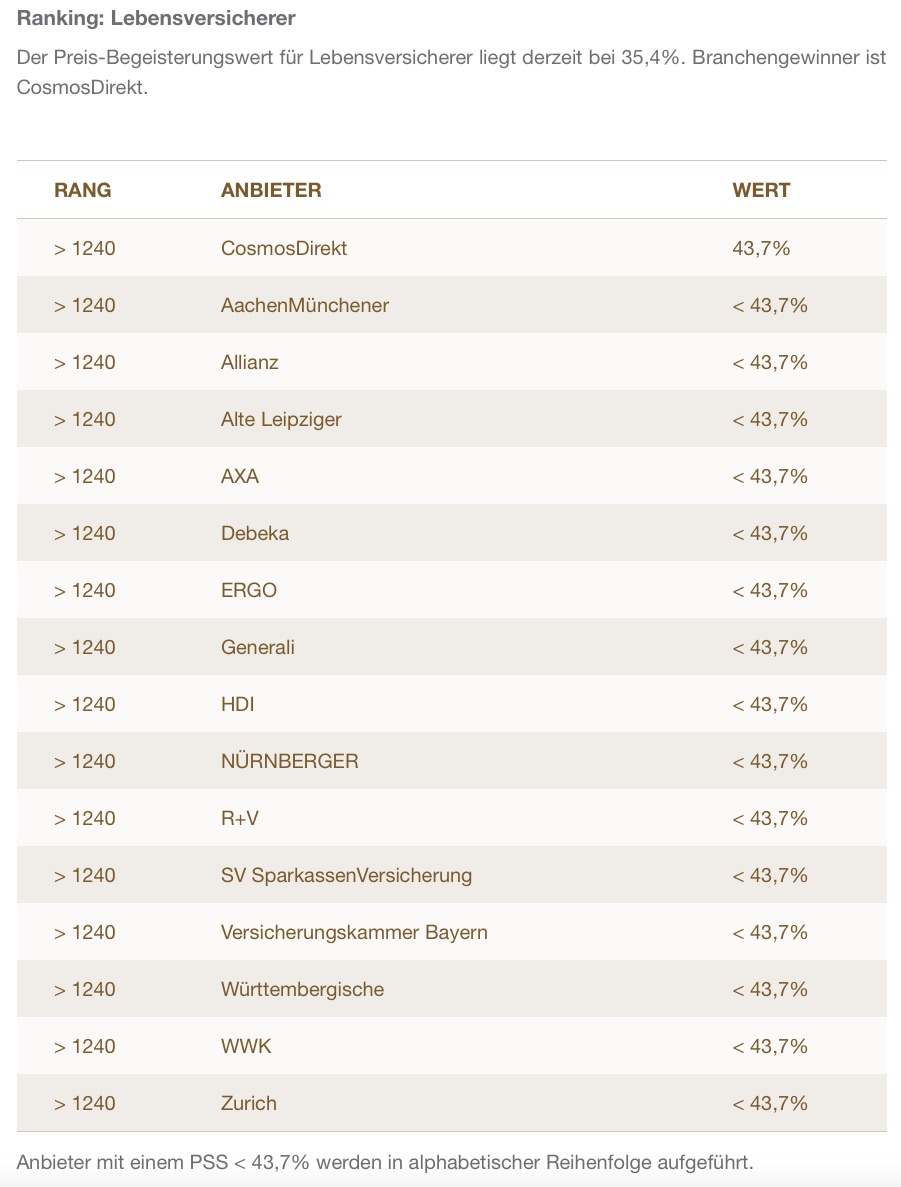Select the R+V row name

pos(240,818)
